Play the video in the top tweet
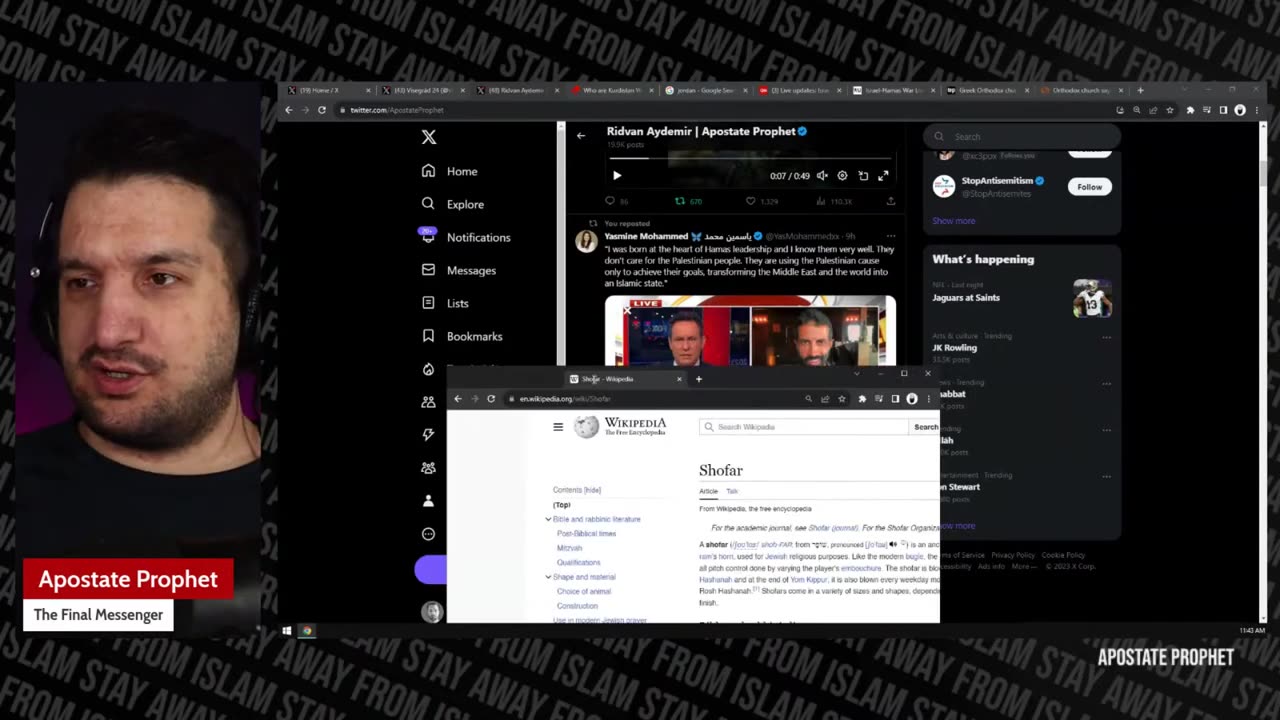Viewport: 1280px width, 720px height. click(617, 176)
